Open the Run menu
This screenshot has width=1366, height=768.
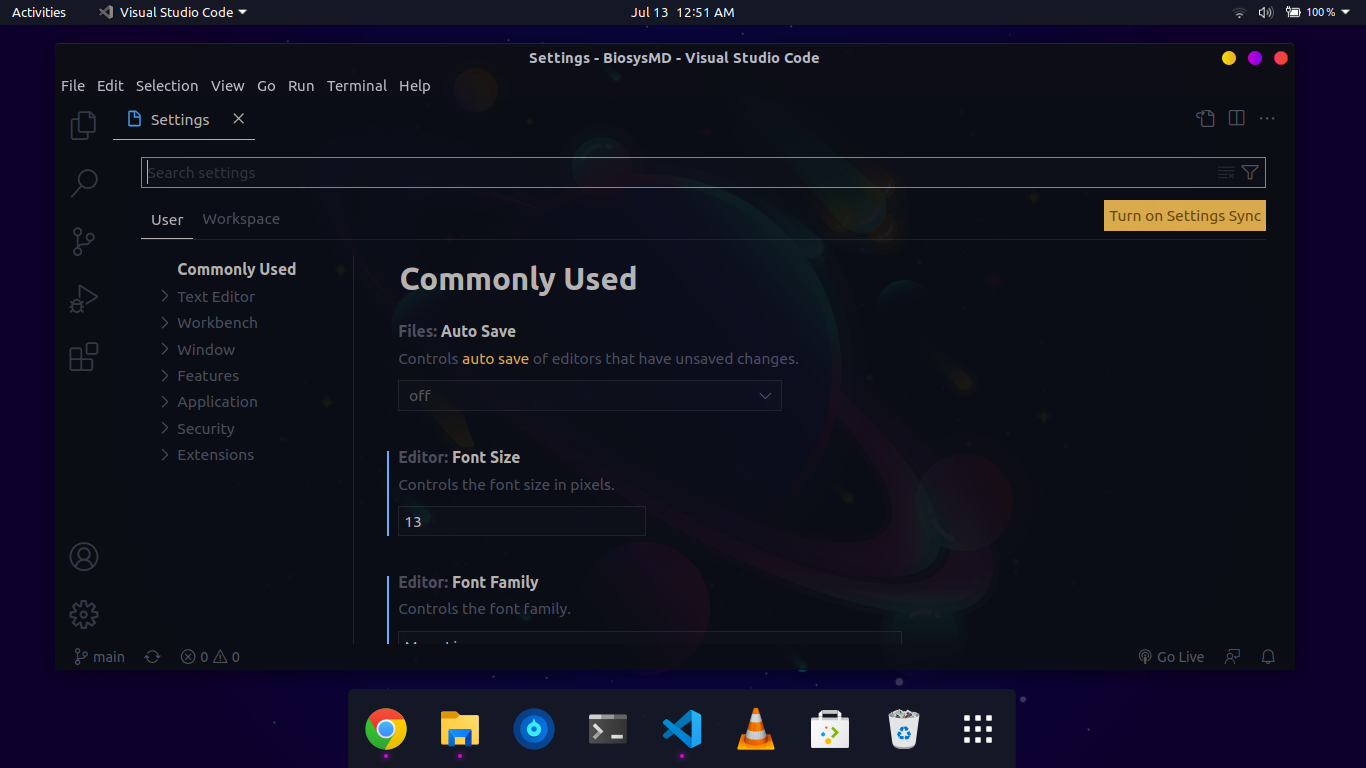pyautogui.click(x=301, y=86)
